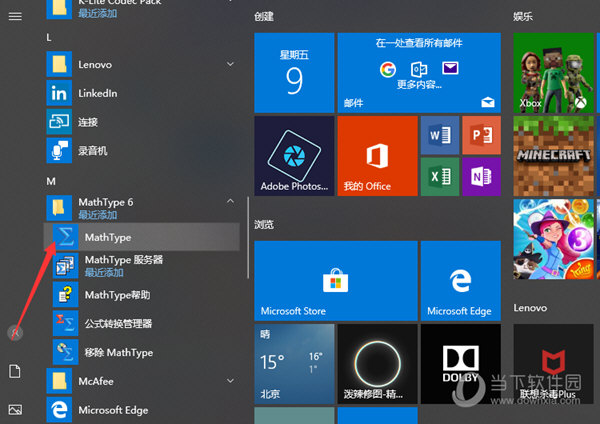The height and width of the screenshot is (424, 600).
Task: Launch MathType 服务器 entry
Action: click(x=142, y=266)
